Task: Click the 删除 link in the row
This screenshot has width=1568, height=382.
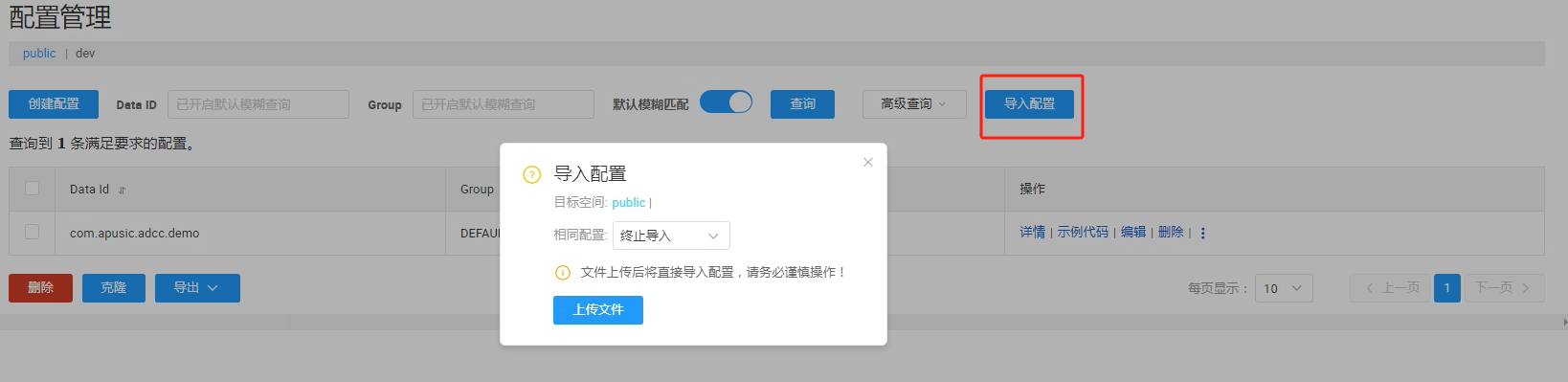Action: [x=1171, y=233]
